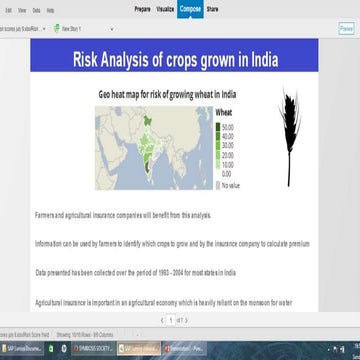Viewport: 360px width, 360px height.
Task: Click the Preview button
Action: pos(346,29)
